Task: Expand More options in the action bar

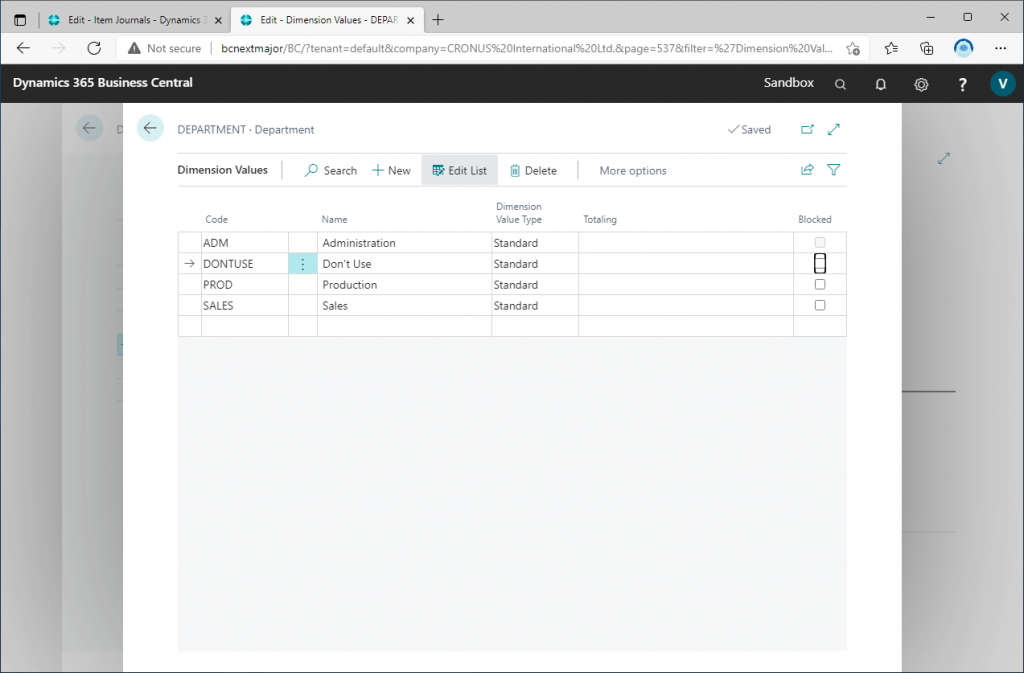Action: click(x=632, y=171)
